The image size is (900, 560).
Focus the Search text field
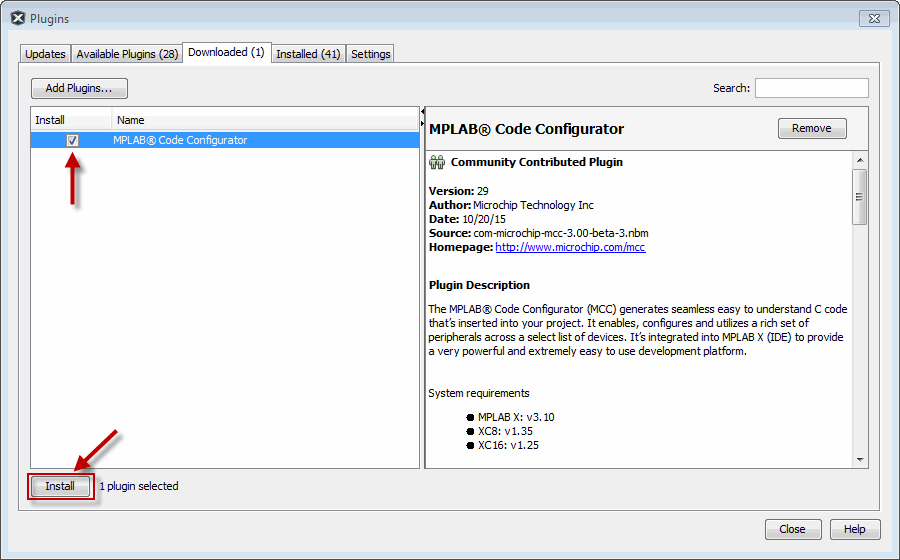point(811,88)
